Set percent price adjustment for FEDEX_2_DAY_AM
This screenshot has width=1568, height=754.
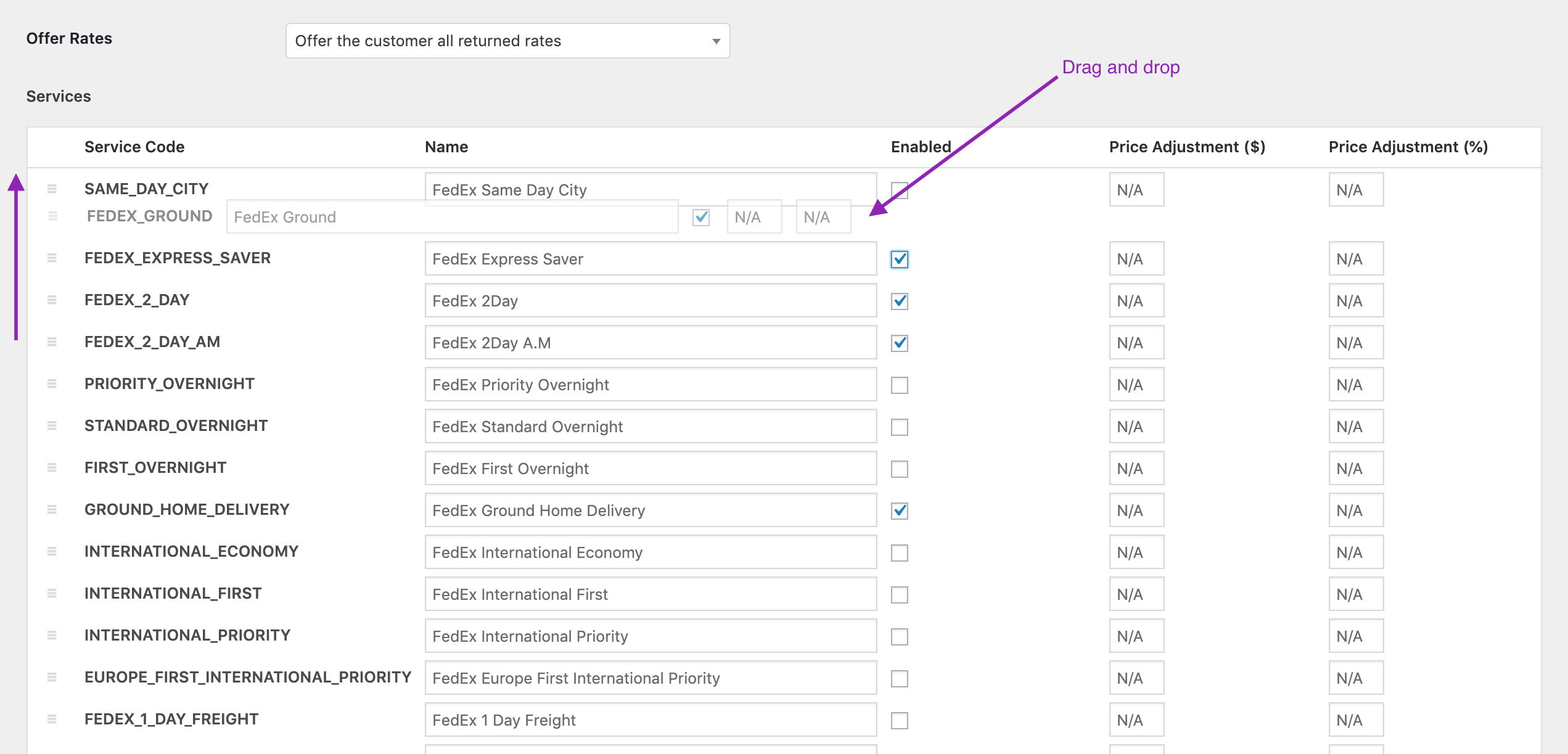click(1356, 342)
